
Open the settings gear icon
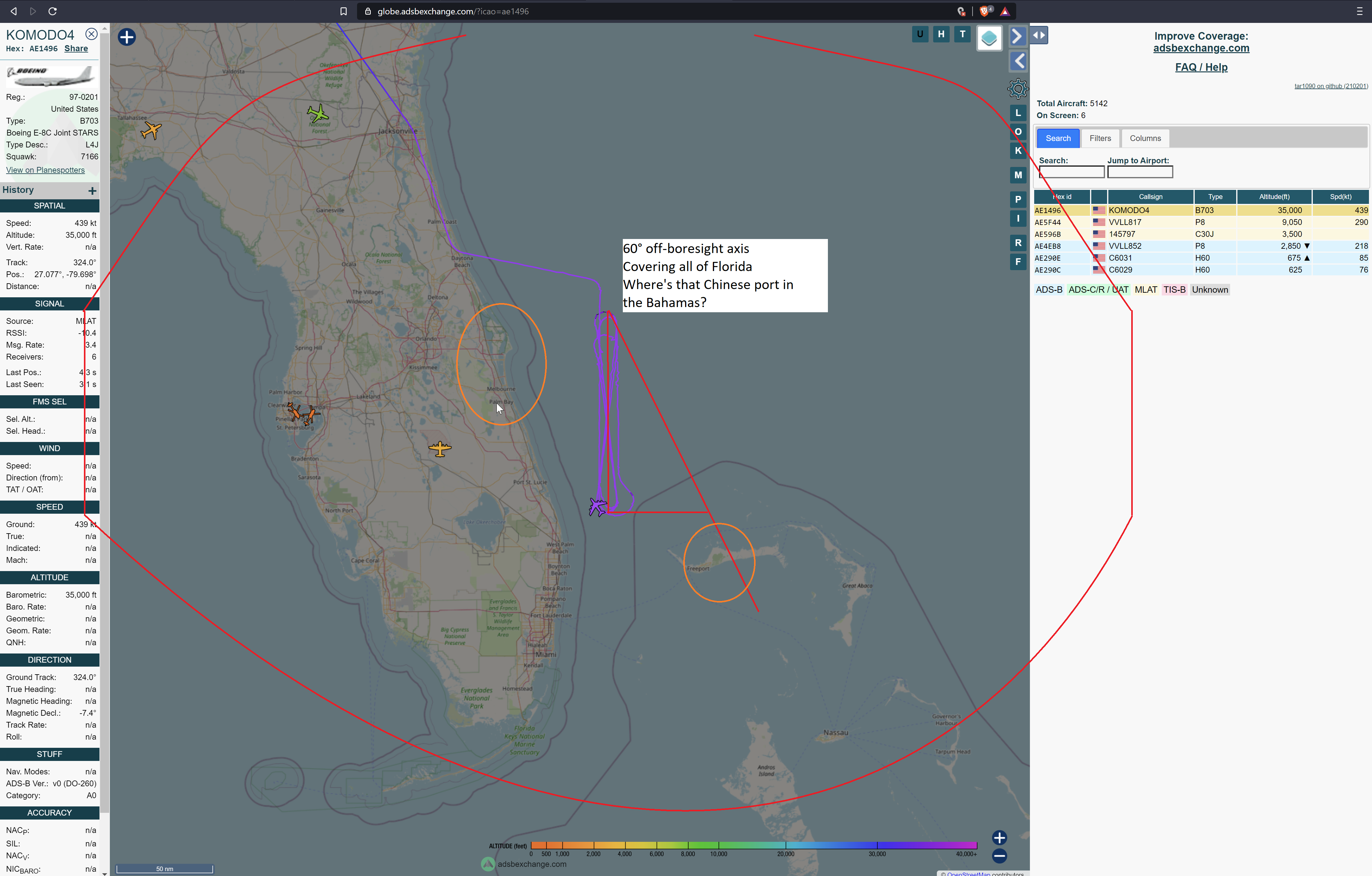1018,88
